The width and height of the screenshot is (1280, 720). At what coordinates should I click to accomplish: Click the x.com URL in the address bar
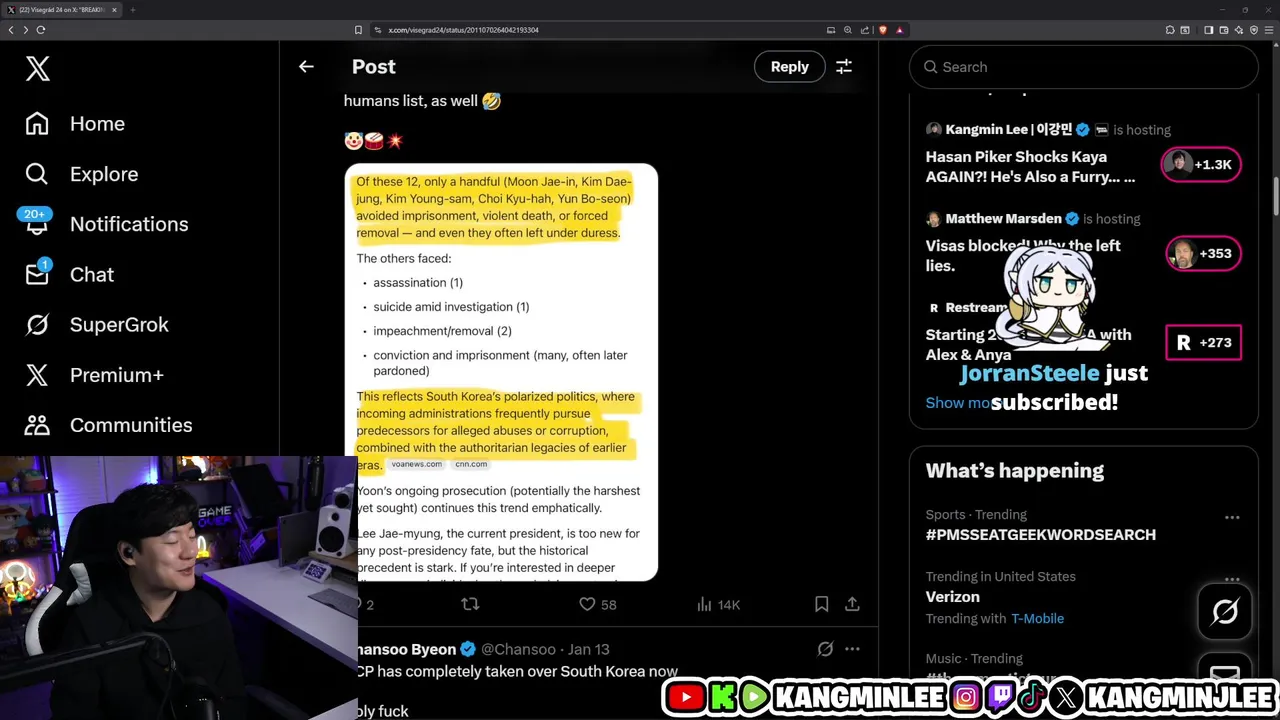[463, 30]
